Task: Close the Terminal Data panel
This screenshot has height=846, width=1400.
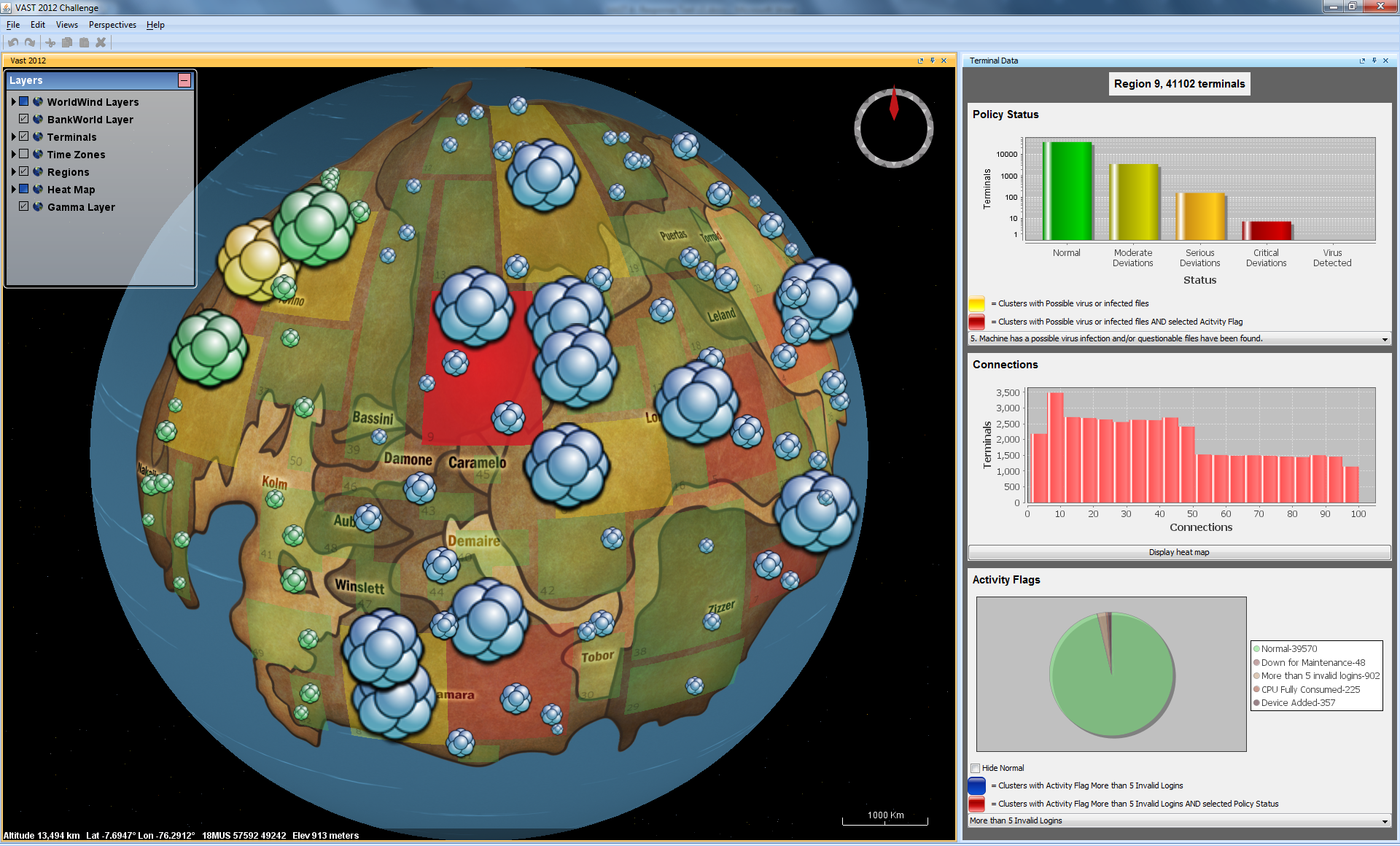Action: (x=1385, y=61)
